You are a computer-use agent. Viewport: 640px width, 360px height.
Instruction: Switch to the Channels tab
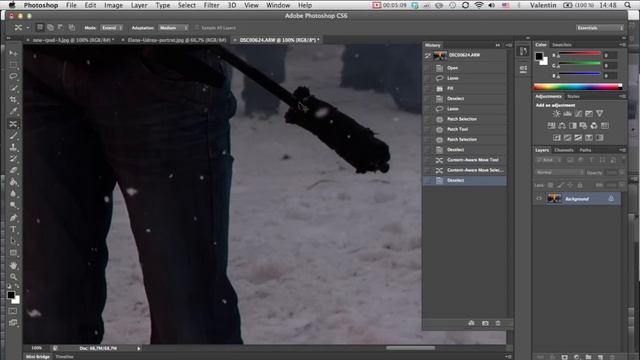coord(564,150)
